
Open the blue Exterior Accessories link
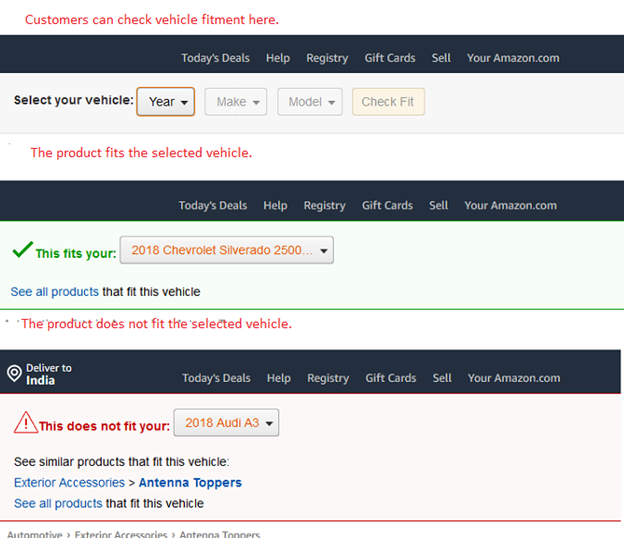(x=69, y=483)
